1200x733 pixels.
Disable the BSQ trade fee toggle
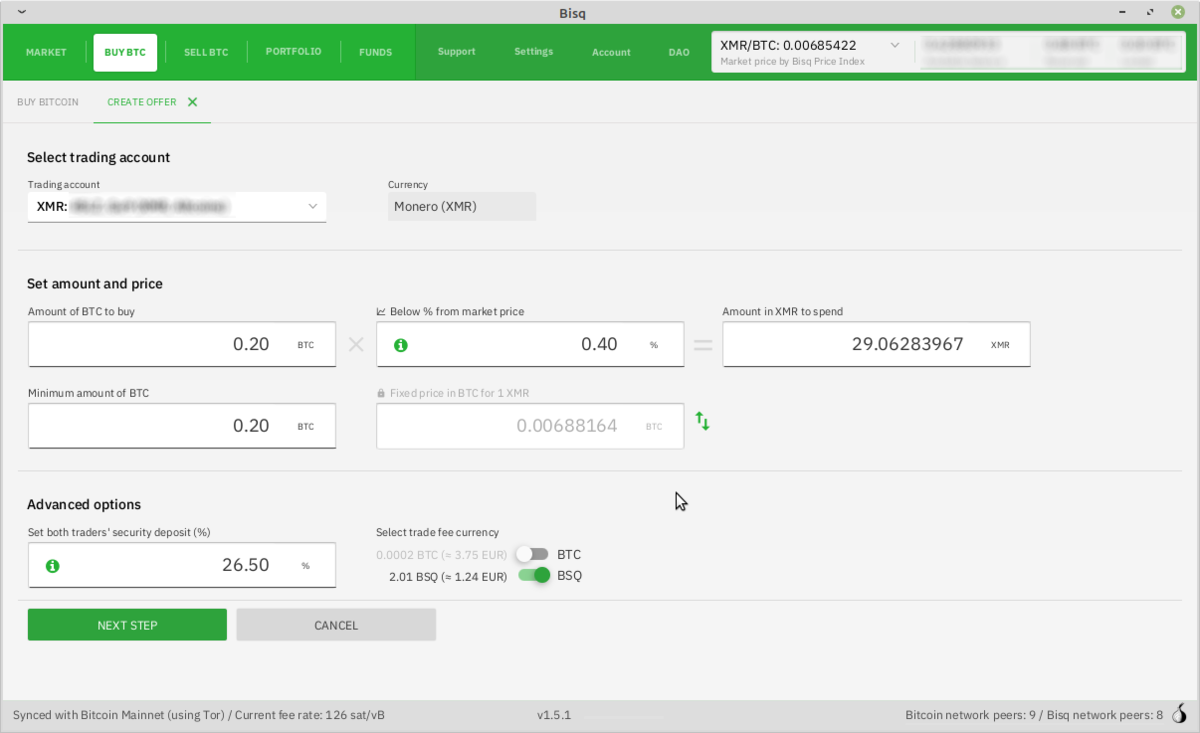click(x=535, y=575)
